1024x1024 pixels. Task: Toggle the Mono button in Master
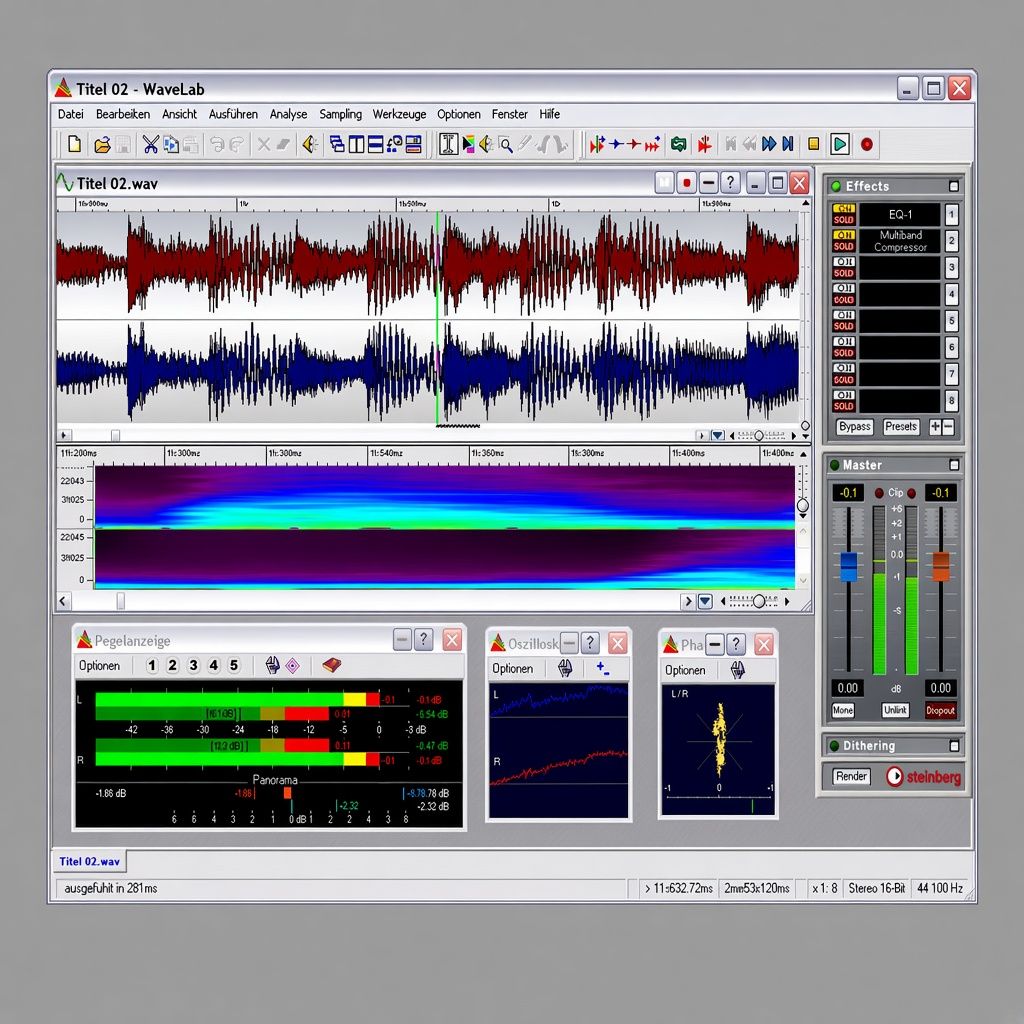coord(842,711)
